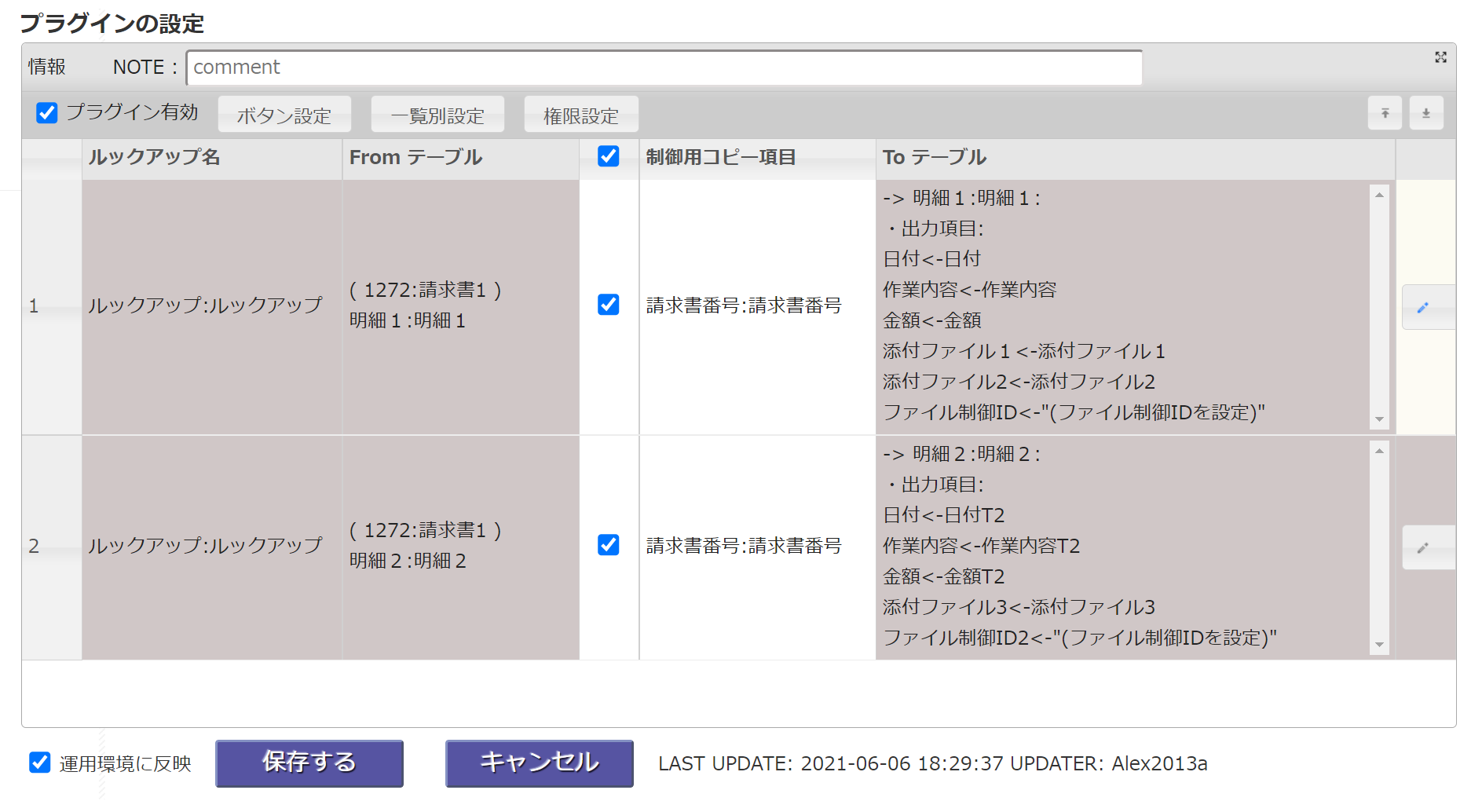Click the 情報 label

point(47,68)
